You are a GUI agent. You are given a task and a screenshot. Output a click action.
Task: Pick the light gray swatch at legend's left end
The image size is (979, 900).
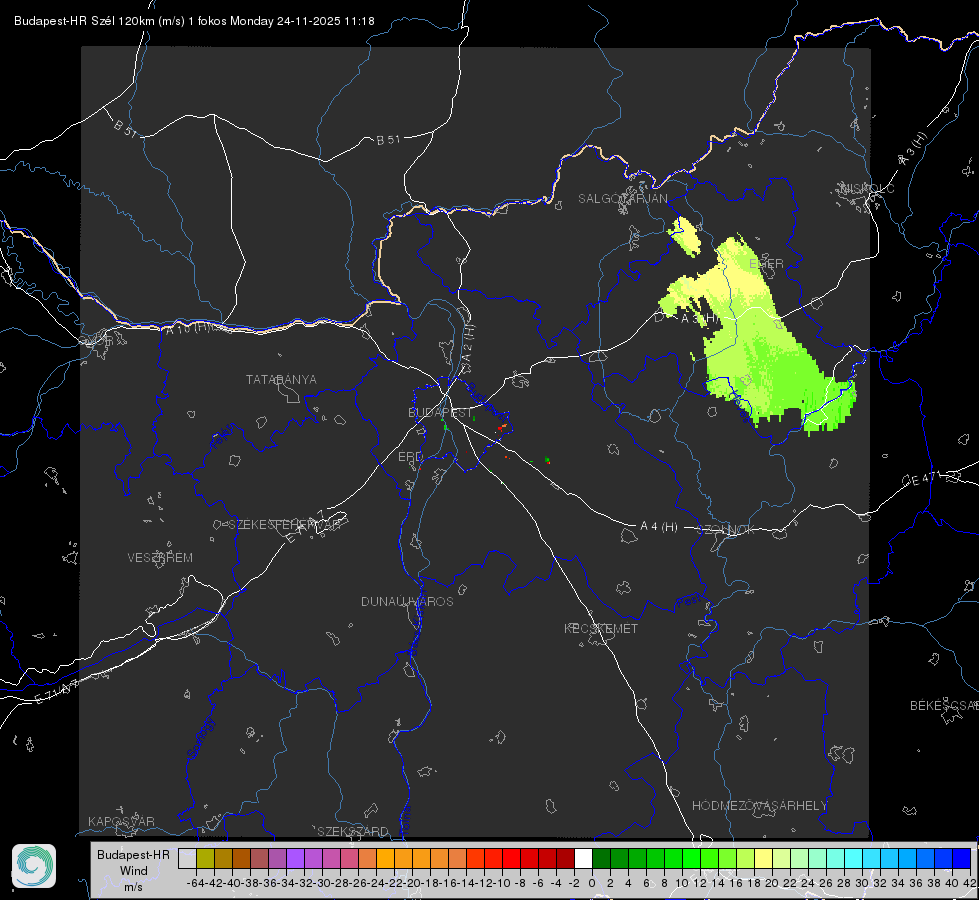pyautogui.click(x=187, y=858)
